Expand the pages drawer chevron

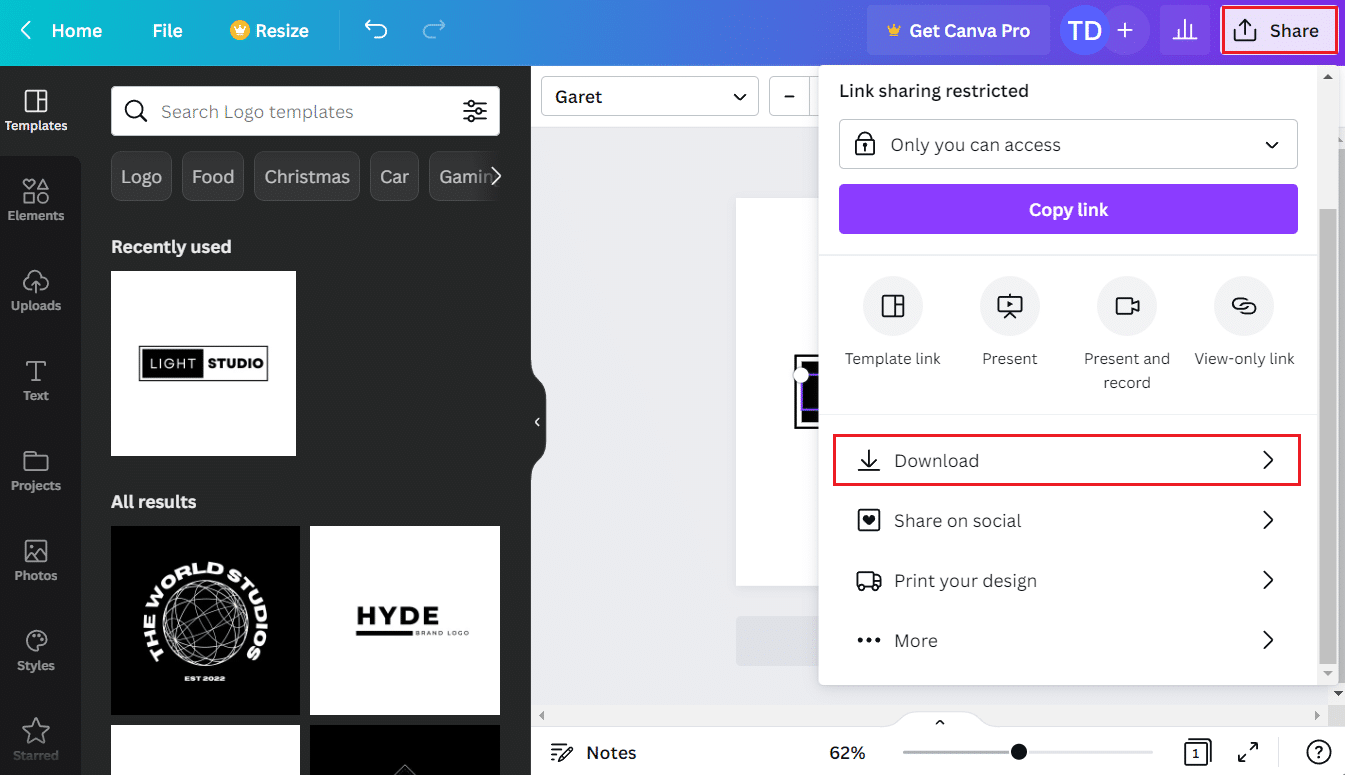point(939,722)
